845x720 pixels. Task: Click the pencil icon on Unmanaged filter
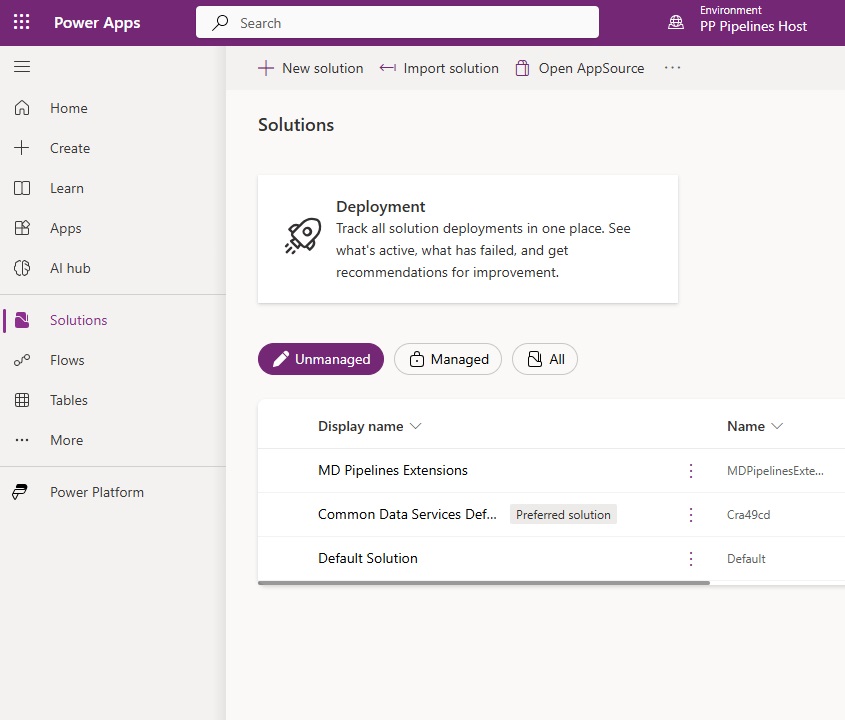281,359
